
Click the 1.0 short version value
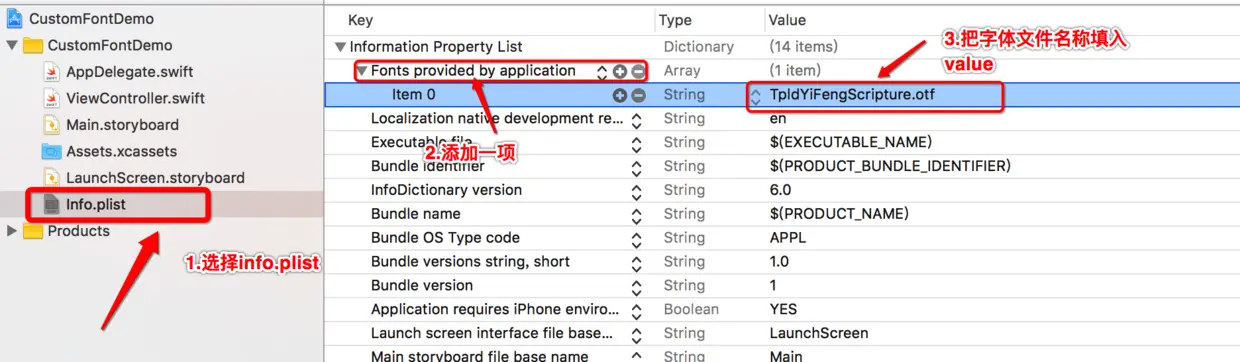[x=780, y=262]
